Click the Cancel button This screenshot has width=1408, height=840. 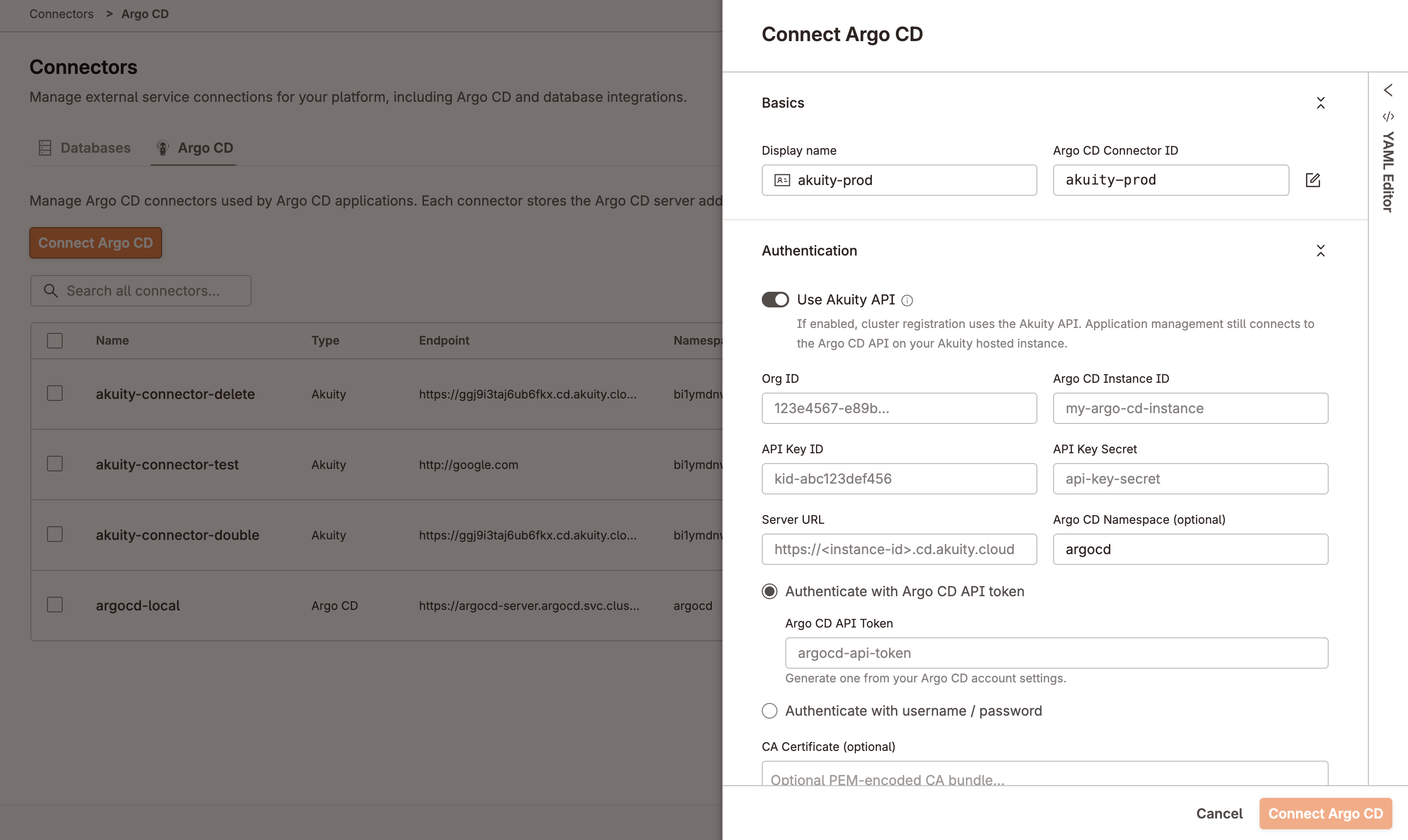(1219, 814)
